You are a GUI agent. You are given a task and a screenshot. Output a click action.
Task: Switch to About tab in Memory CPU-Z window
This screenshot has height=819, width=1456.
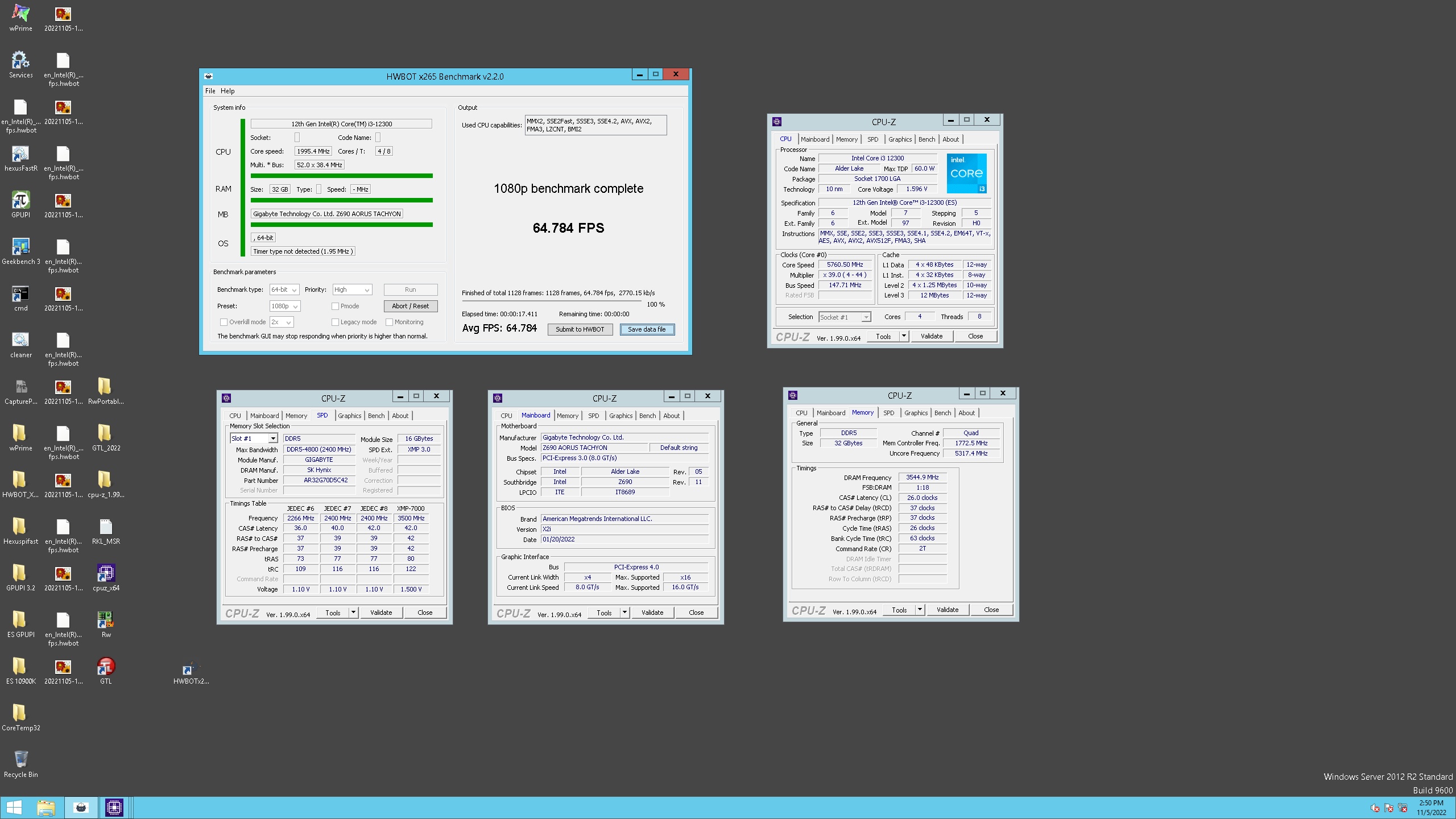click(x=966, y=413)
